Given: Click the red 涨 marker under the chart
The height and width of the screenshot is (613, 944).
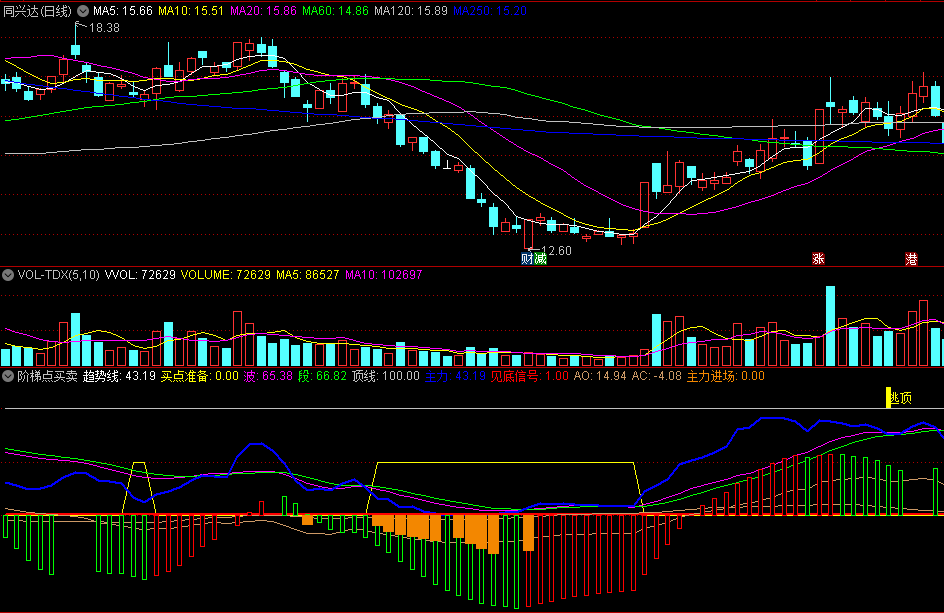Looking at the screenshot, I should point(818,259).
